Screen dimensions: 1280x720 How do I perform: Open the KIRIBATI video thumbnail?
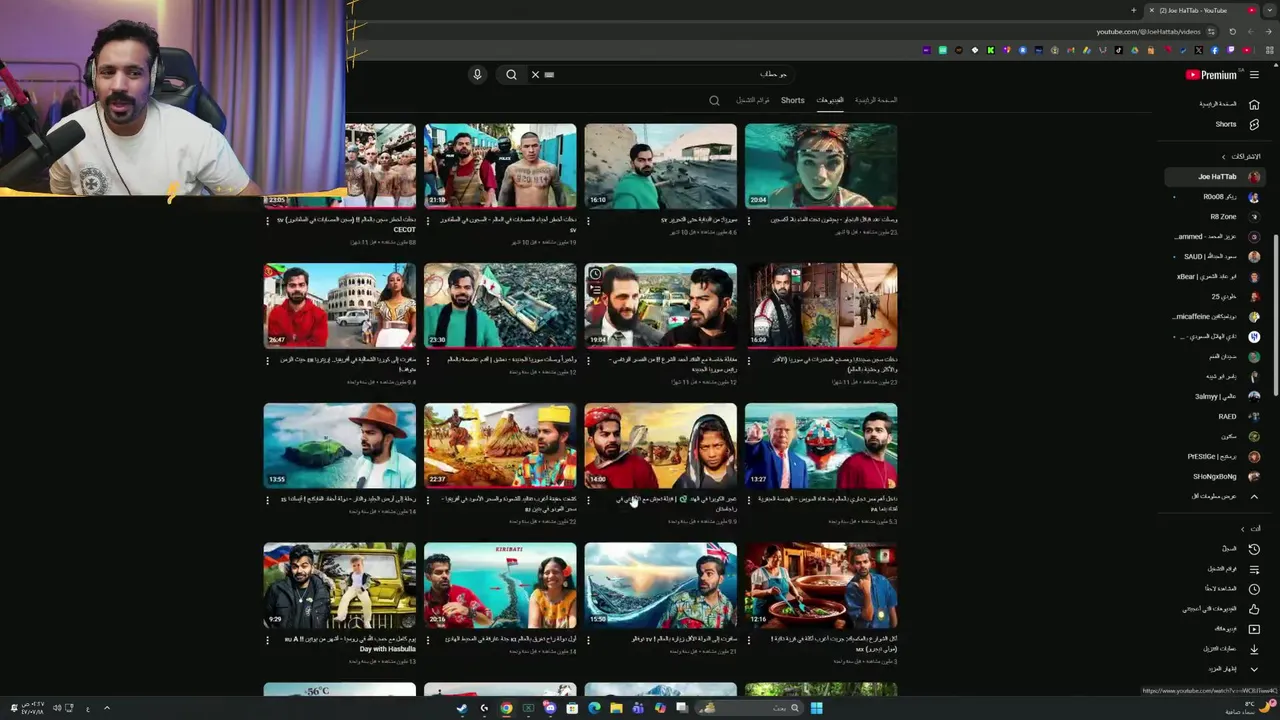500,586
